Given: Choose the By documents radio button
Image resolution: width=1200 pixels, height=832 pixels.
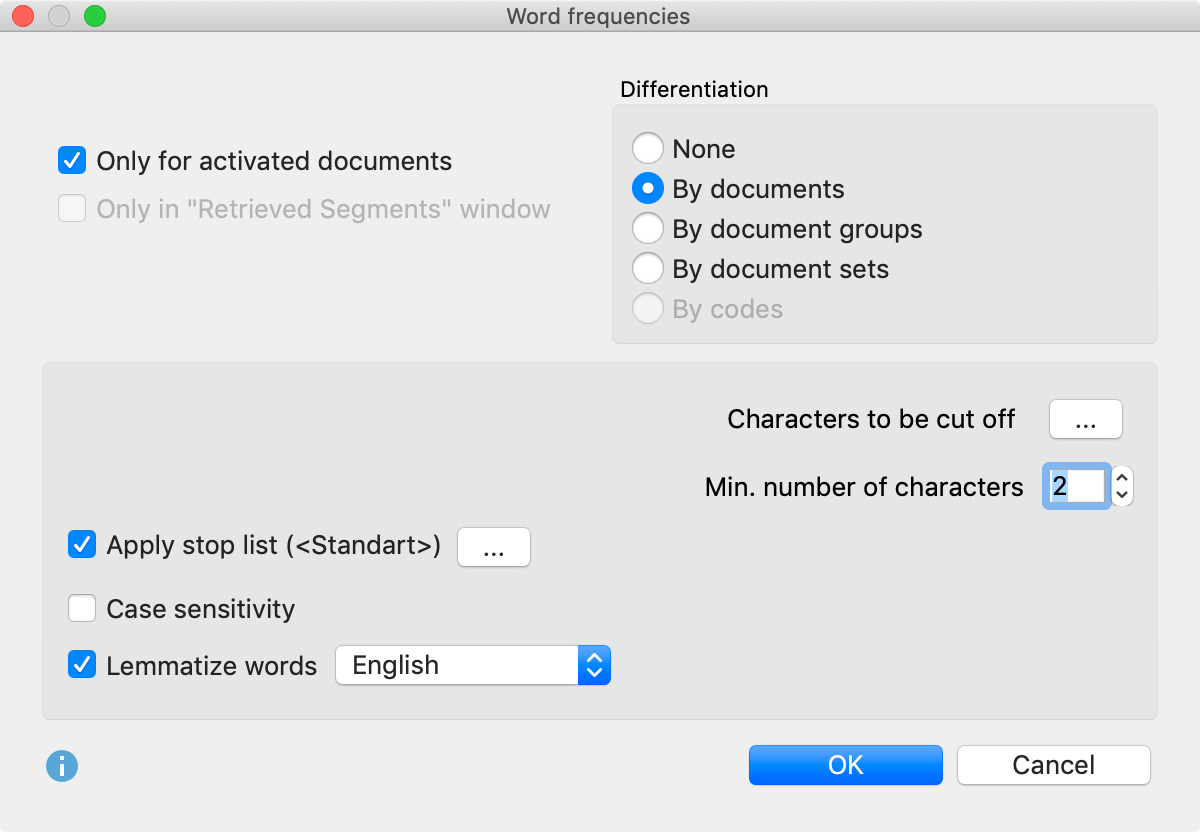Looking at the screenshot, I should [648, 189].
